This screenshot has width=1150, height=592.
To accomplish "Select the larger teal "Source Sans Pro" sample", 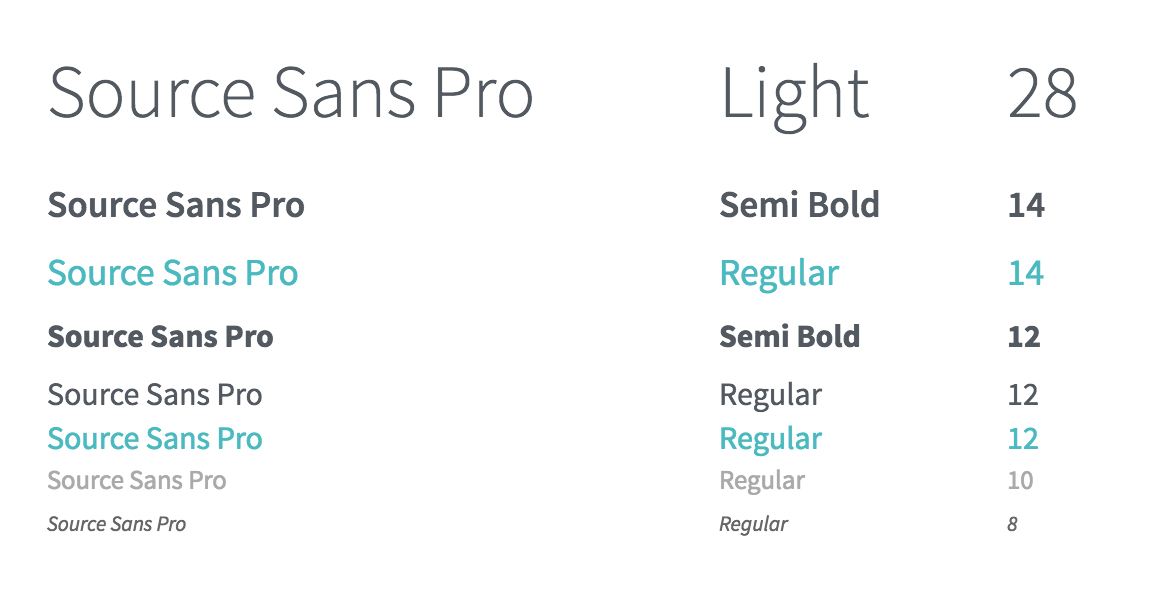I will click(173, 273).
